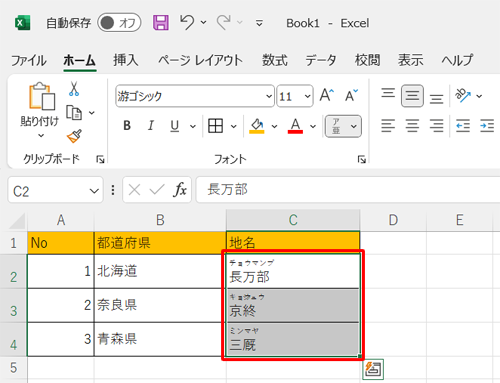Screen dimensions: 500x383
Task: Open underline style dropdown
Action: (193, 126)
